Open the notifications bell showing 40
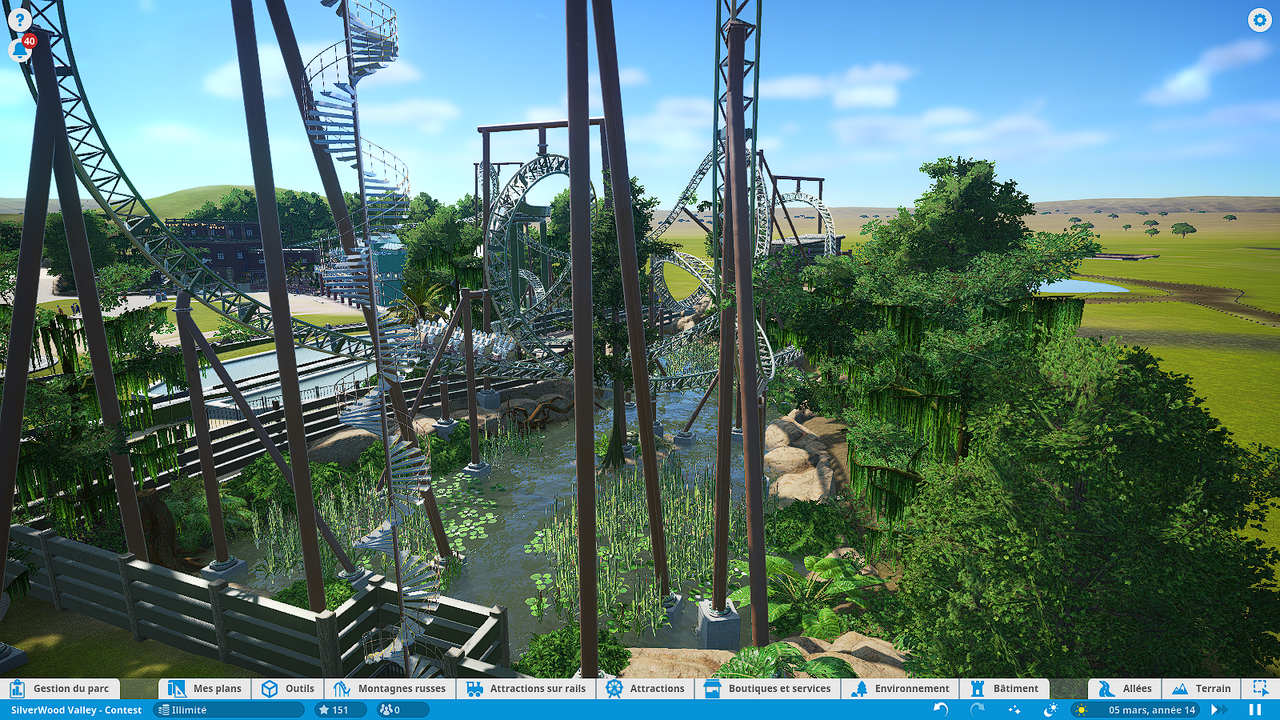Viewport: 1280px width, 720px height. tap(21, 49)
